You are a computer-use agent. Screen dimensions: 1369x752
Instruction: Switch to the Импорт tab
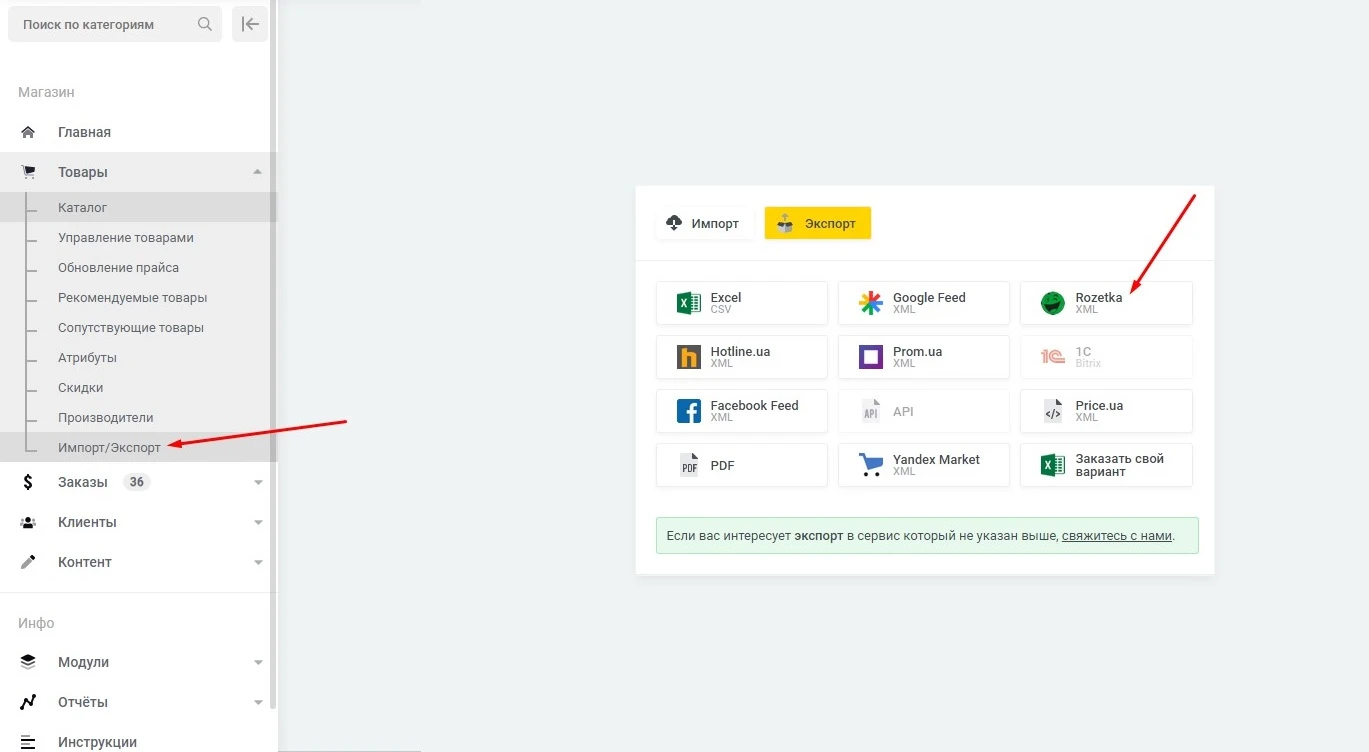pyautogui.click(x=703, y=223)
